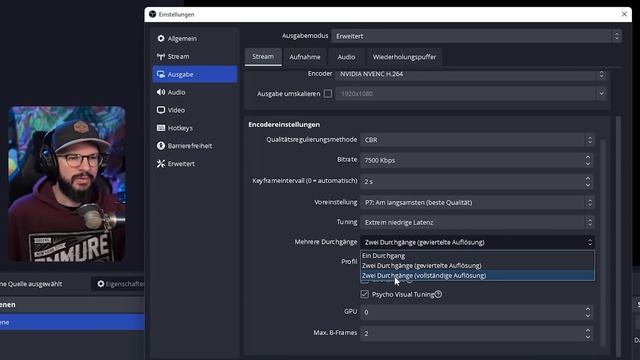Enable Ausgabe umskalieren checkbox
Viewport: 640px width, 360px height.
click(328, 93)
